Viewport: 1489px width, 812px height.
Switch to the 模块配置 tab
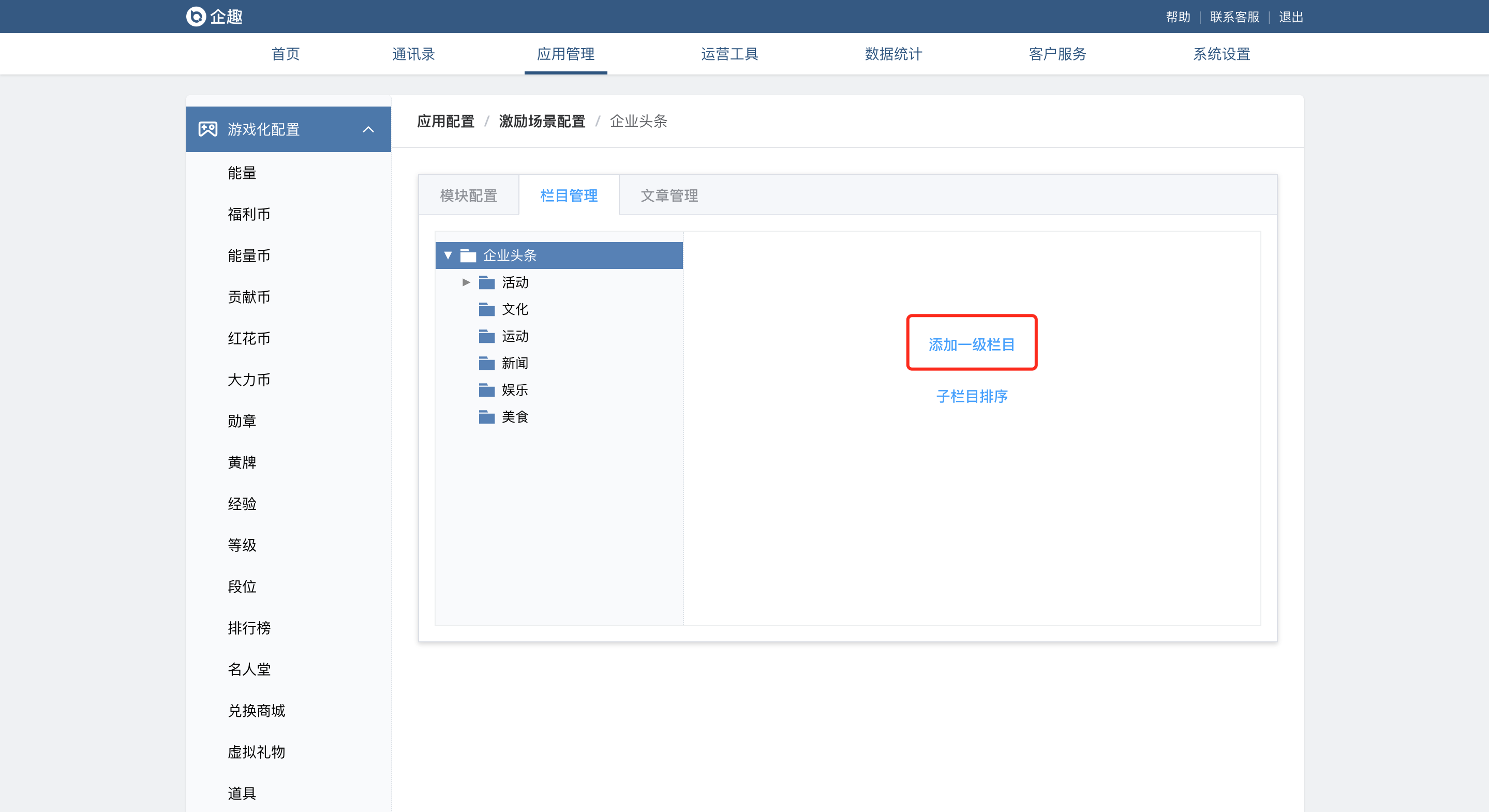(x=468, y=196)
